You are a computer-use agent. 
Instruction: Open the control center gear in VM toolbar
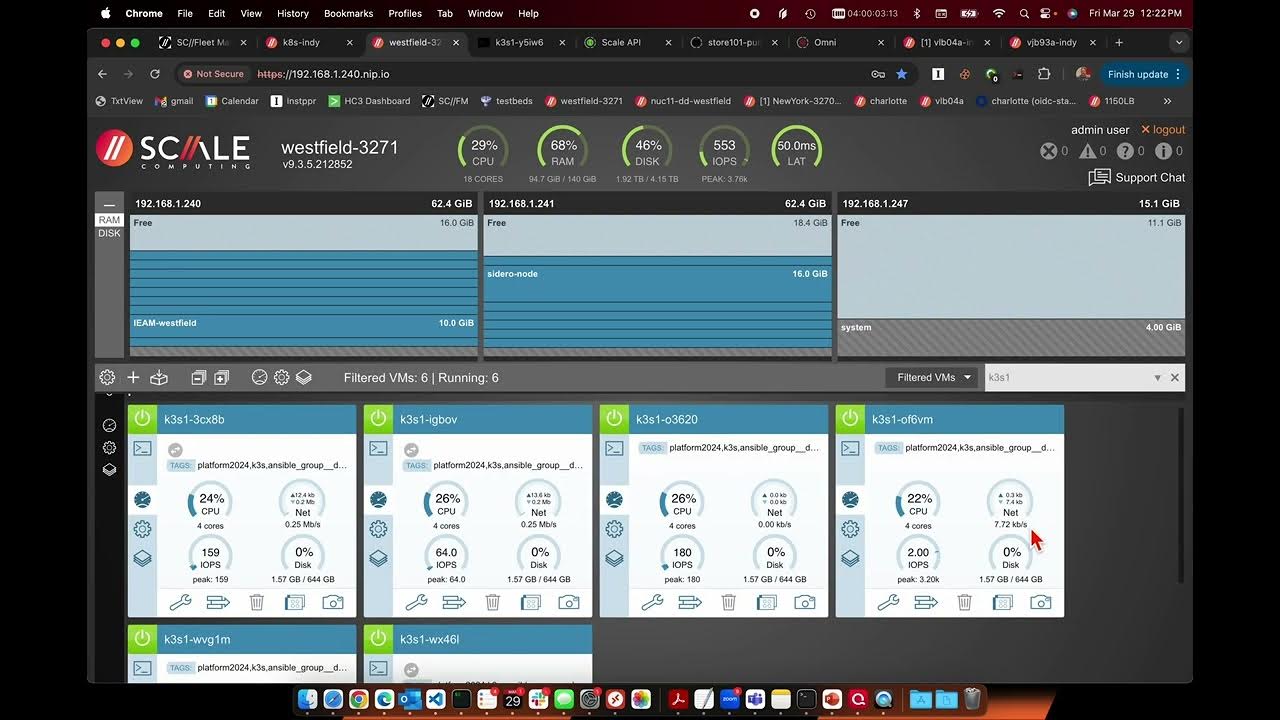[x=107, y=377]
